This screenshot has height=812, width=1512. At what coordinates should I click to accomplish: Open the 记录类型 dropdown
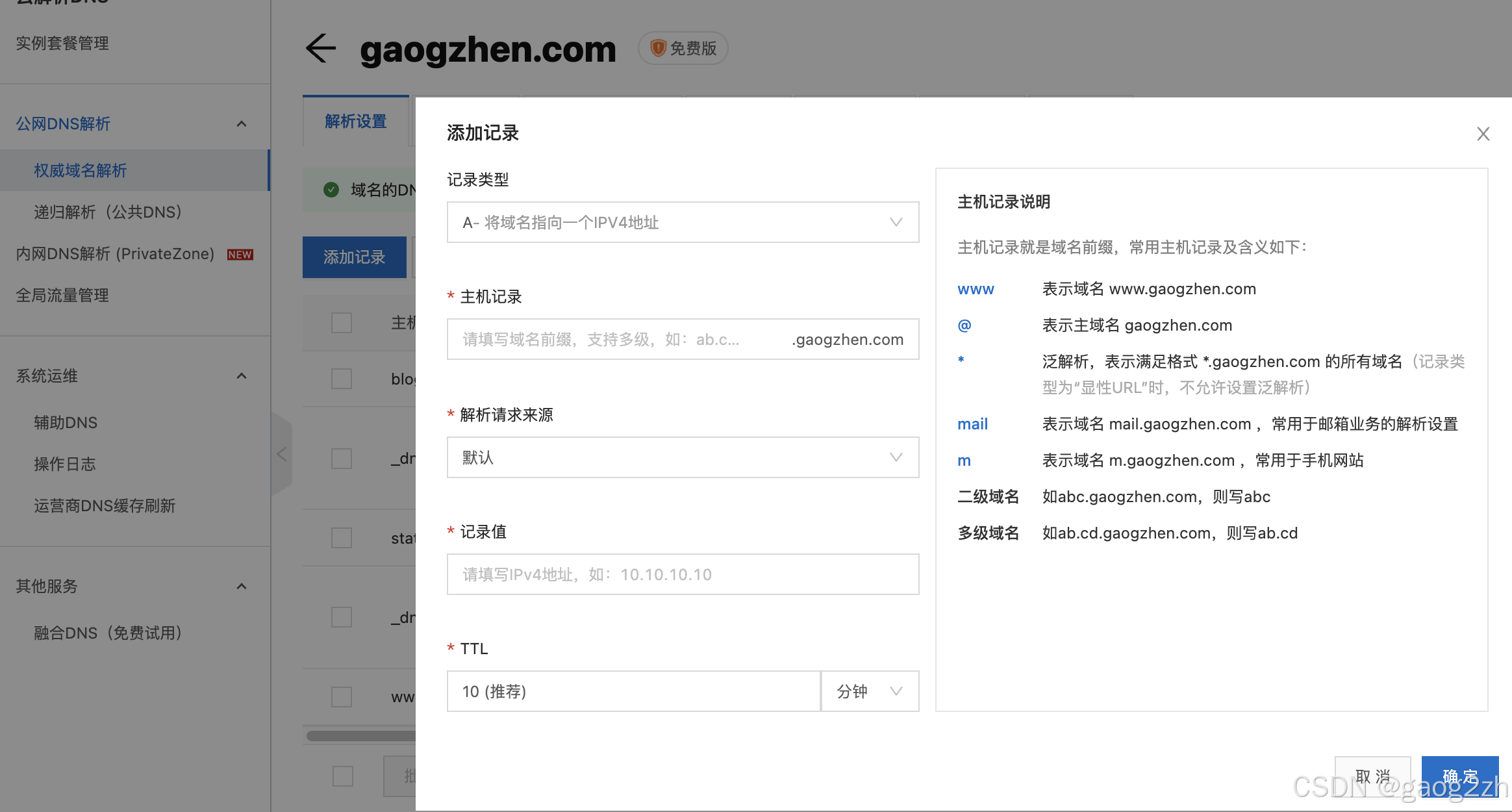(x=683, y=223)
